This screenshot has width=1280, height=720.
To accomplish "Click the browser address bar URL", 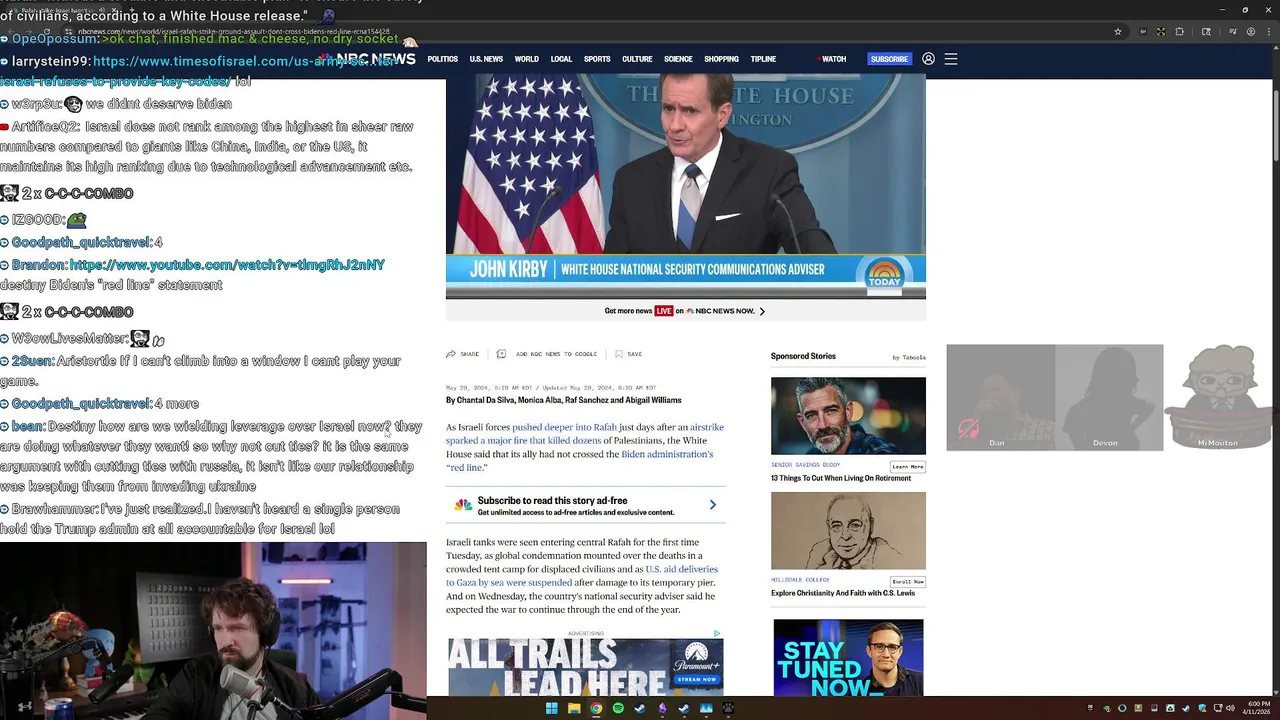I will click(x=233, y=32).
